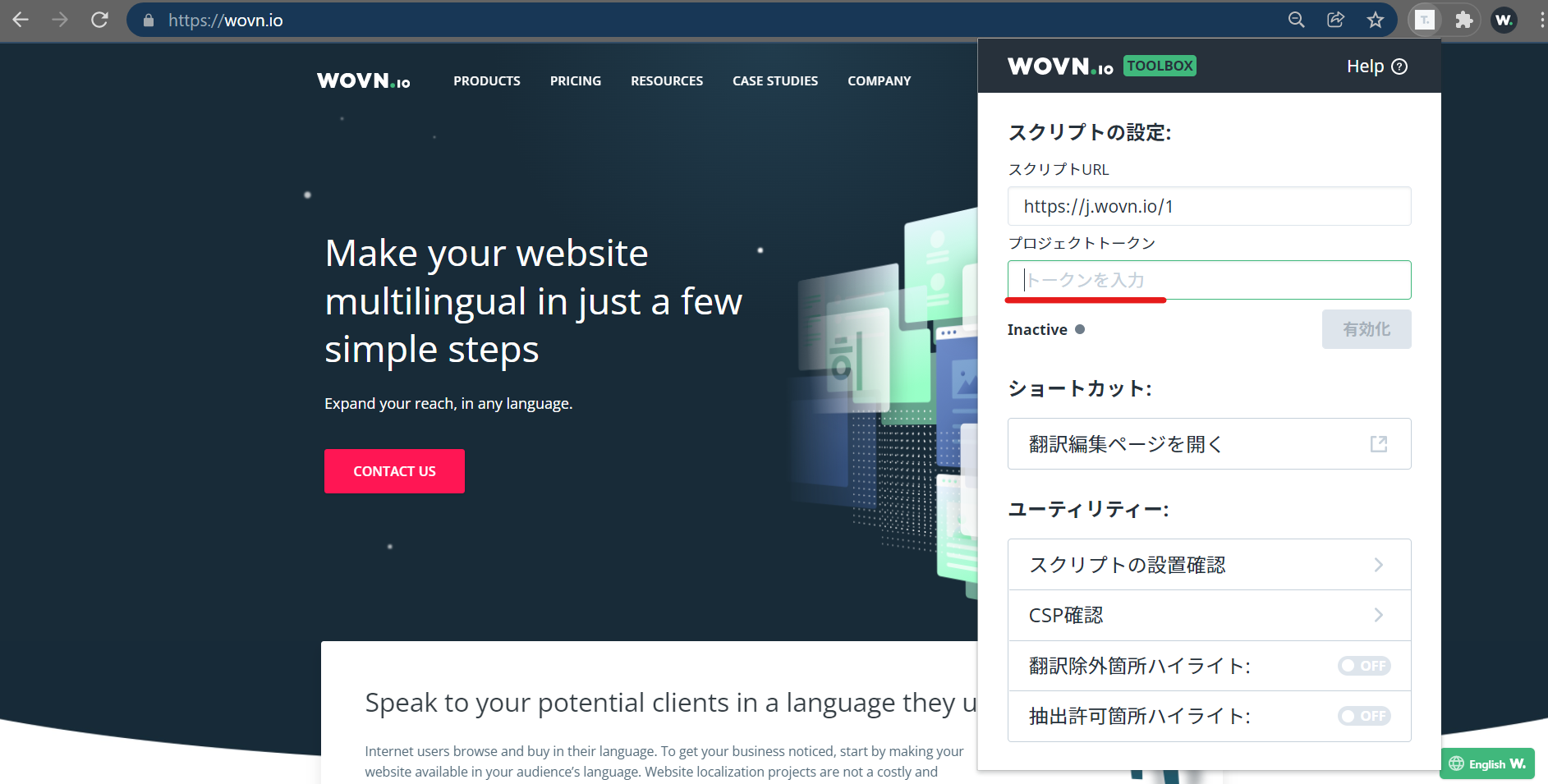This screenshot has height=784, width=1548.
Task: Click the project token input field
Action: click(x=1209, y=280)
